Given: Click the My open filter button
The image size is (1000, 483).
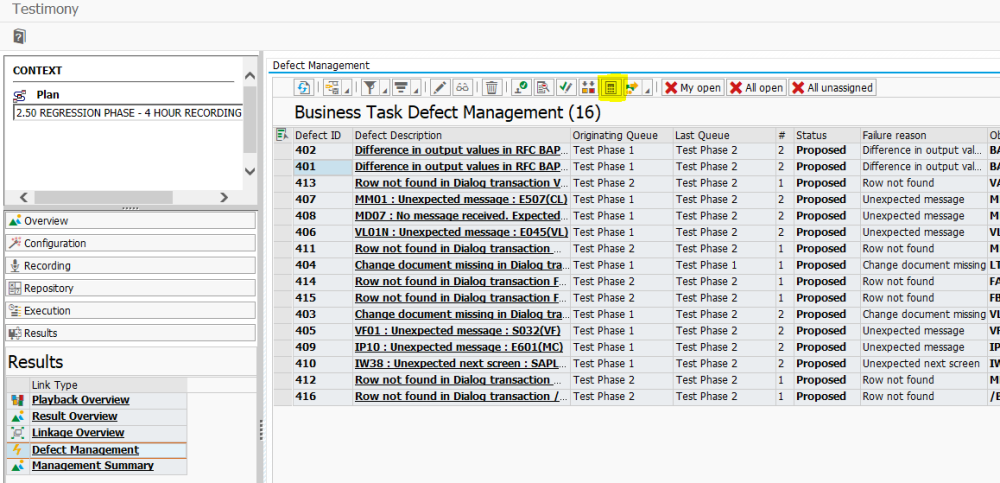Looking at the screenshot, I should click(693, 87).
